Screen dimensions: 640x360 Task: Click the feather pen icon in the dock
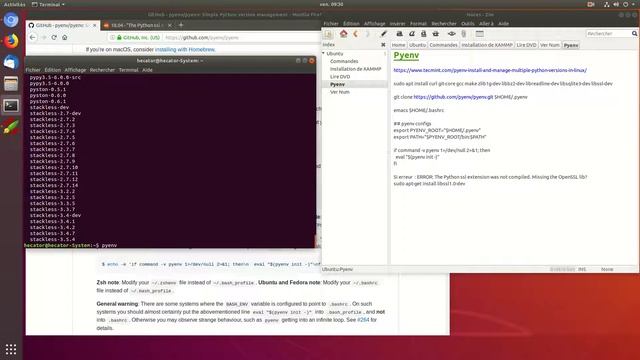click(x=11, y=127)
